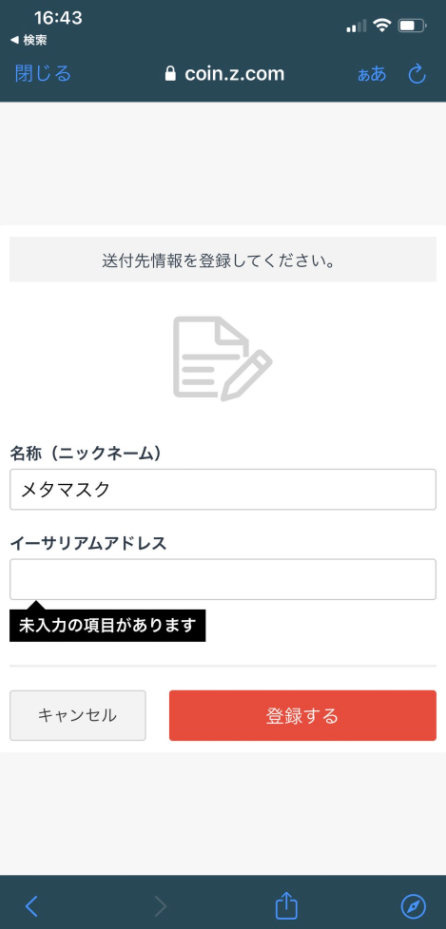
Task: Tap the coin.z.com address text
Action: (235, 74)
